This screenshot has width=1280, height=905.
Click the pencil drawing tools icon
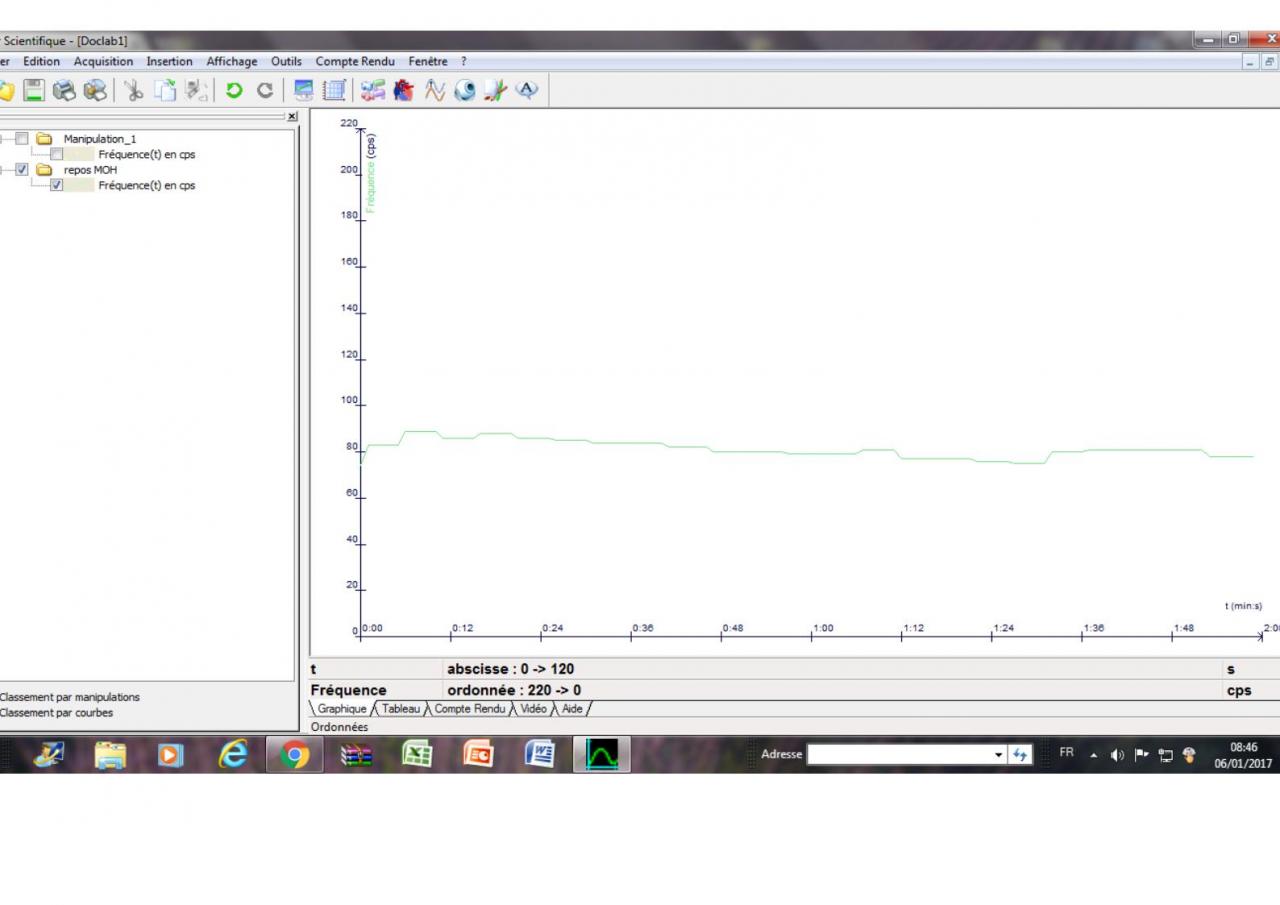[x=496, y=91]
